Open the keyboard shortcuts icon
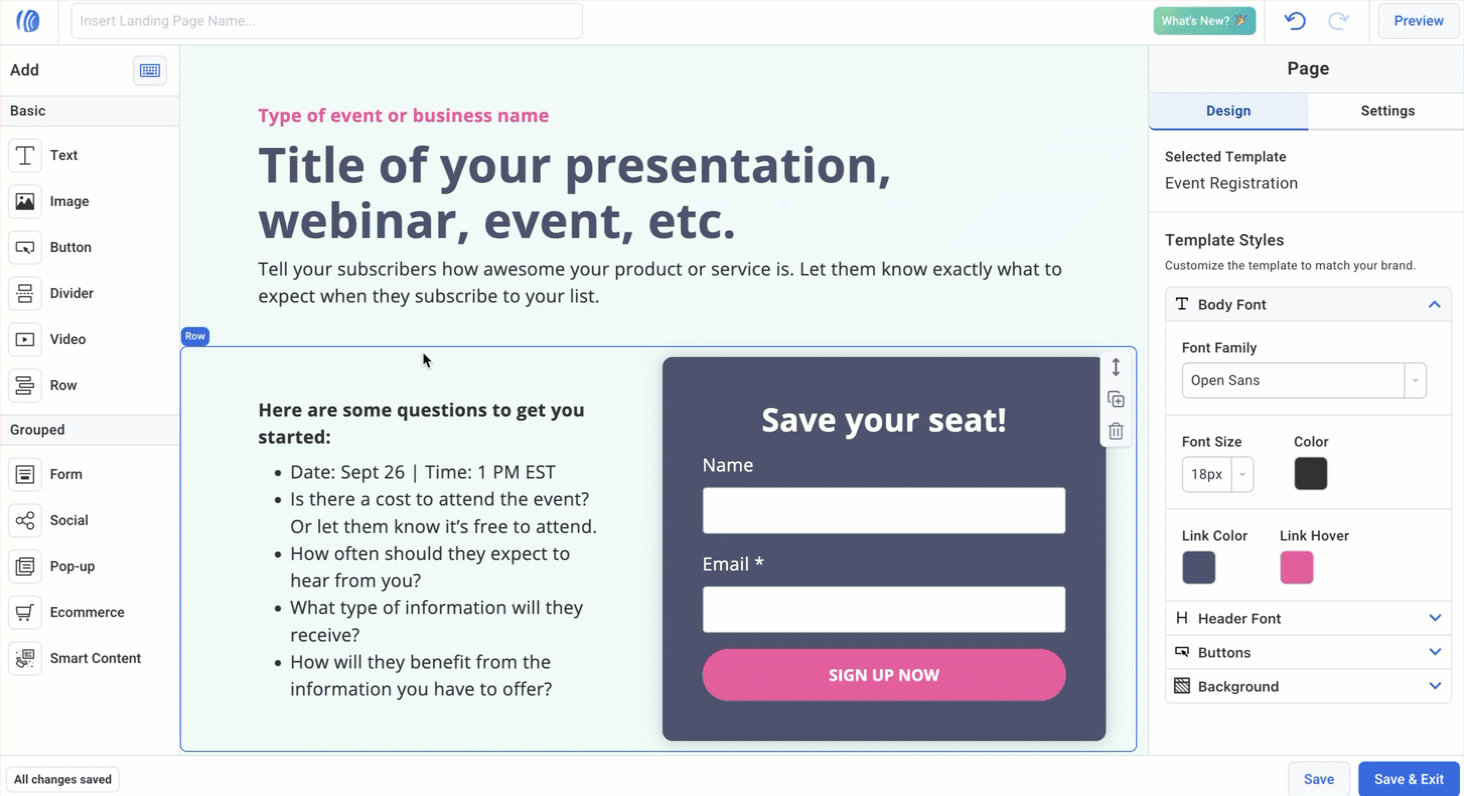The image size is (1464, 796). point(150,70)
